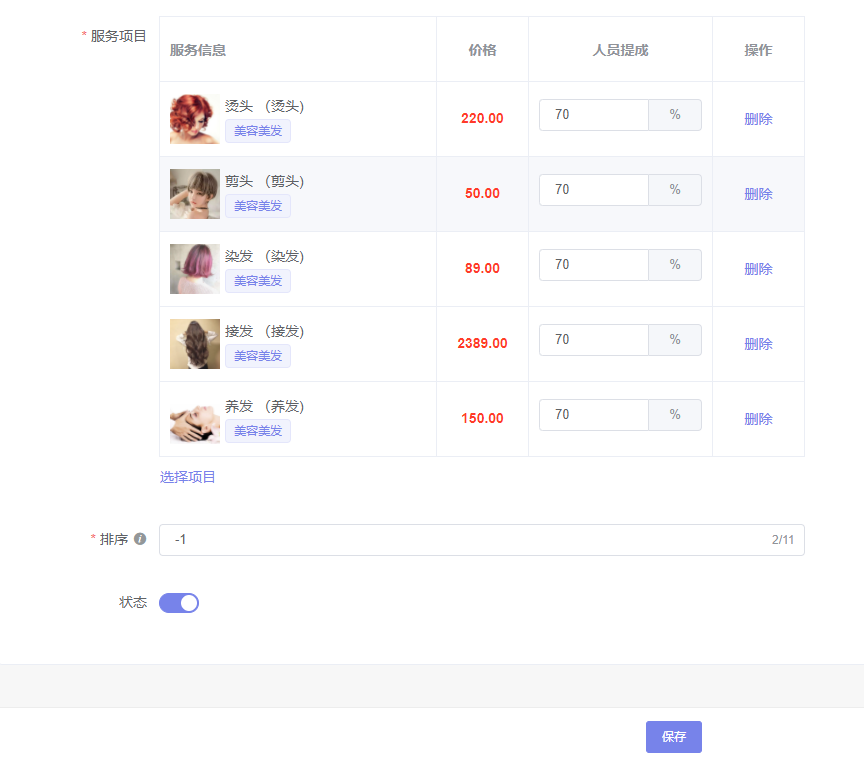864x764 pixels.
Task: Click the price 2389.00
Action: click(x=482, y=343)
